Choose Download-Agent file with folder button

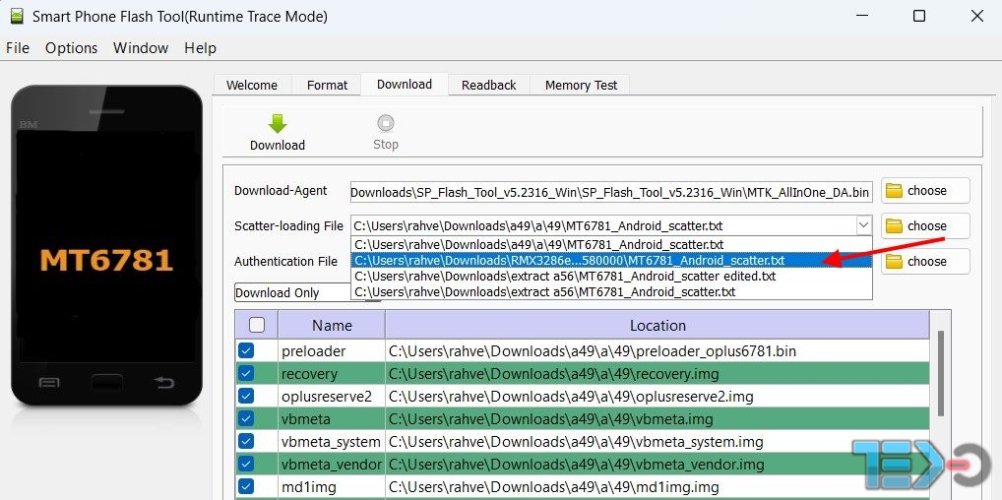(925, 191)
